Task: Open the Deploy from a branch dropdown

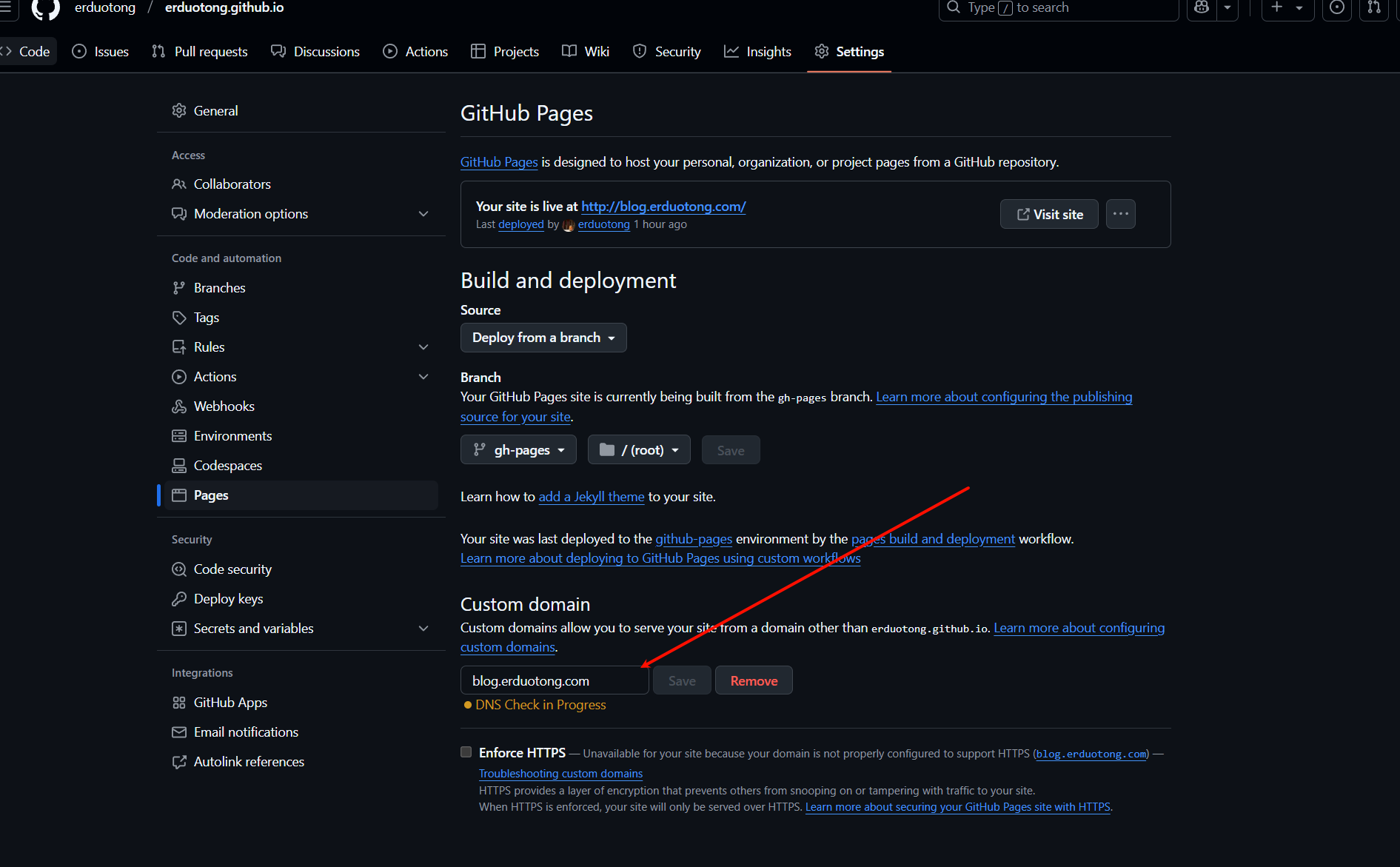Action: click(543, 338)
